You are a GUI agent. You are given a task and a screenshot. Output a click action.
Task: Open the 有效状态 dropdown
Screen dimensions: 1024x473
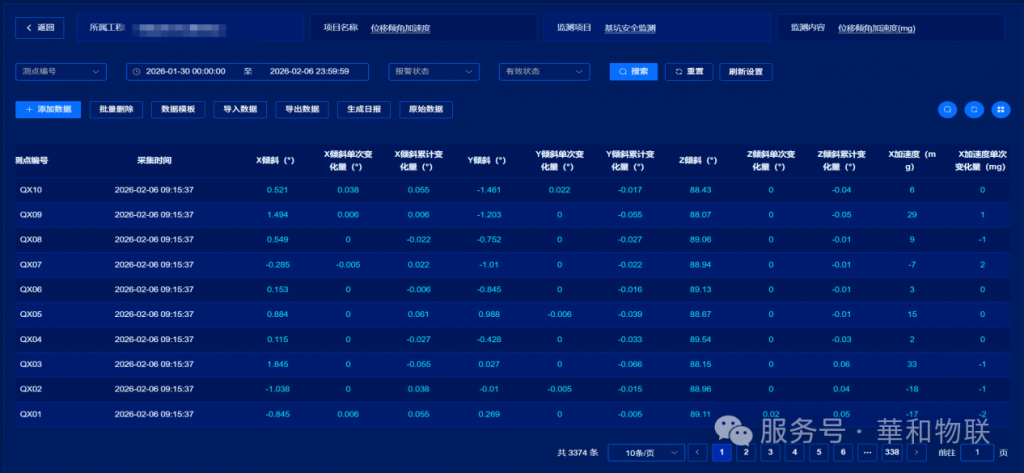544,71
